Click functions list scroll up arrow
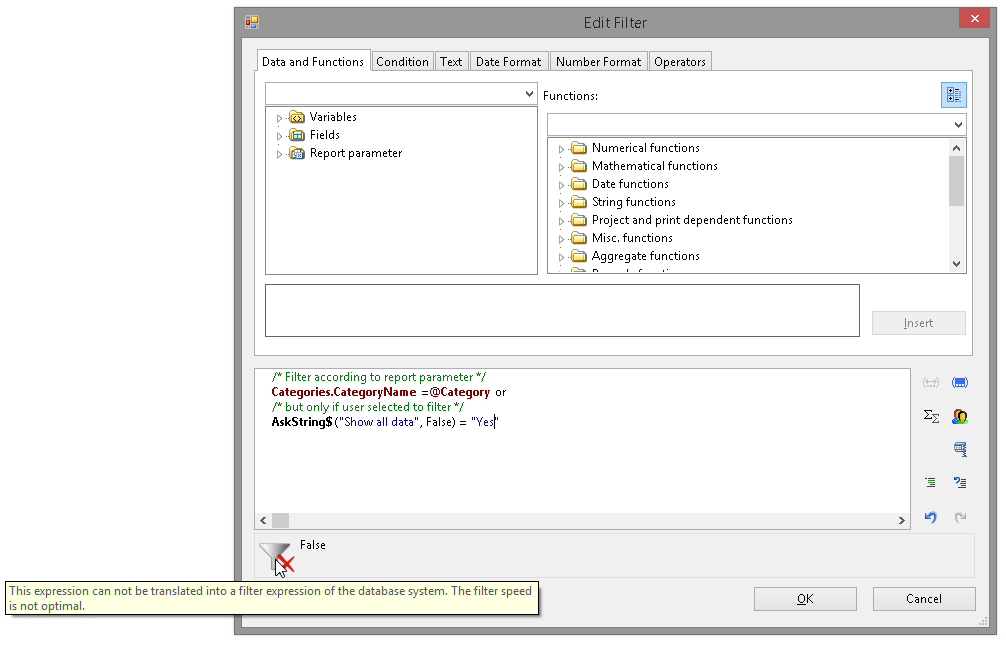The width and height of the screenshot is (1006, 645). (957, 148)
